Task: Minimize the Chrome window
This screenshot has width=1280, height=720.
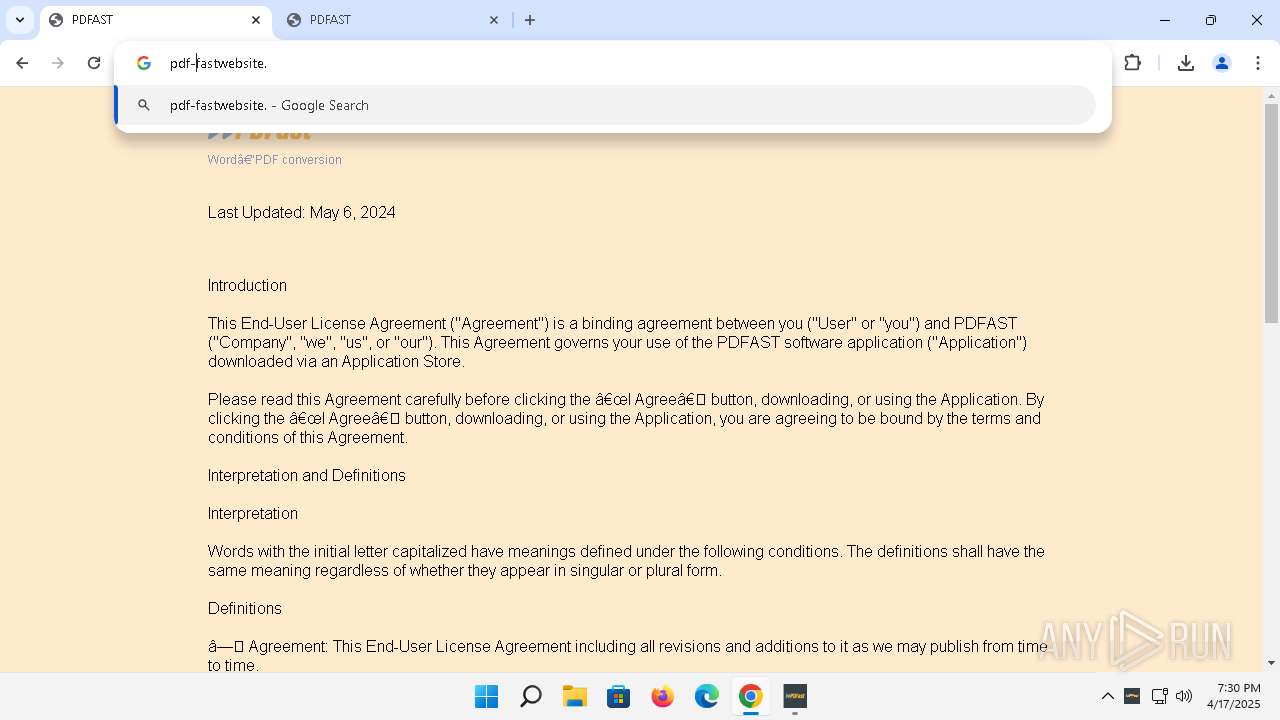Action: tap(1165, 20)
